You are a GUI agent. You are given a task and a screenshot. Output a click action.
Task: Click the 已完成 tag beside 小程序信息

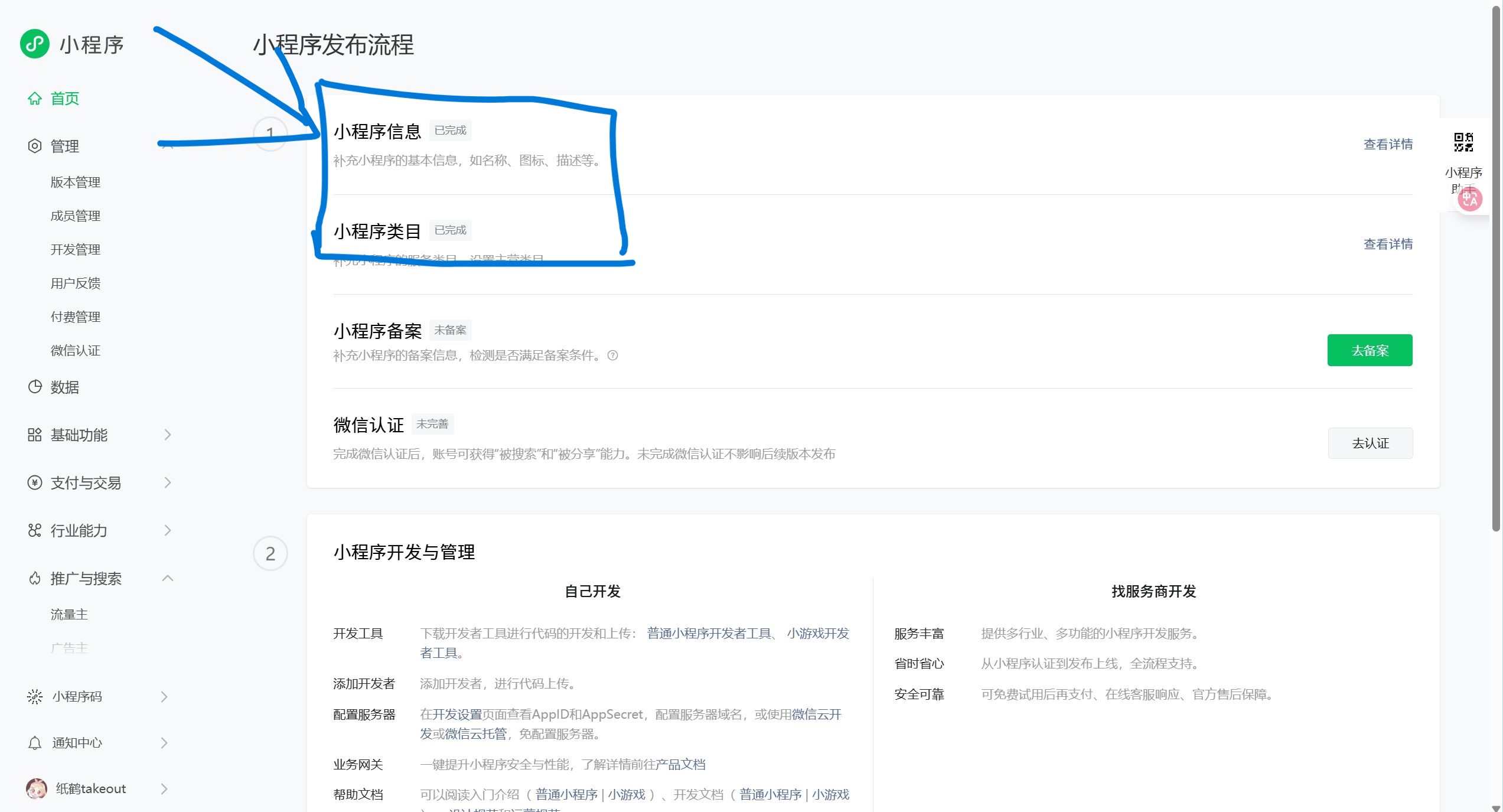click(x=450, y=131)
